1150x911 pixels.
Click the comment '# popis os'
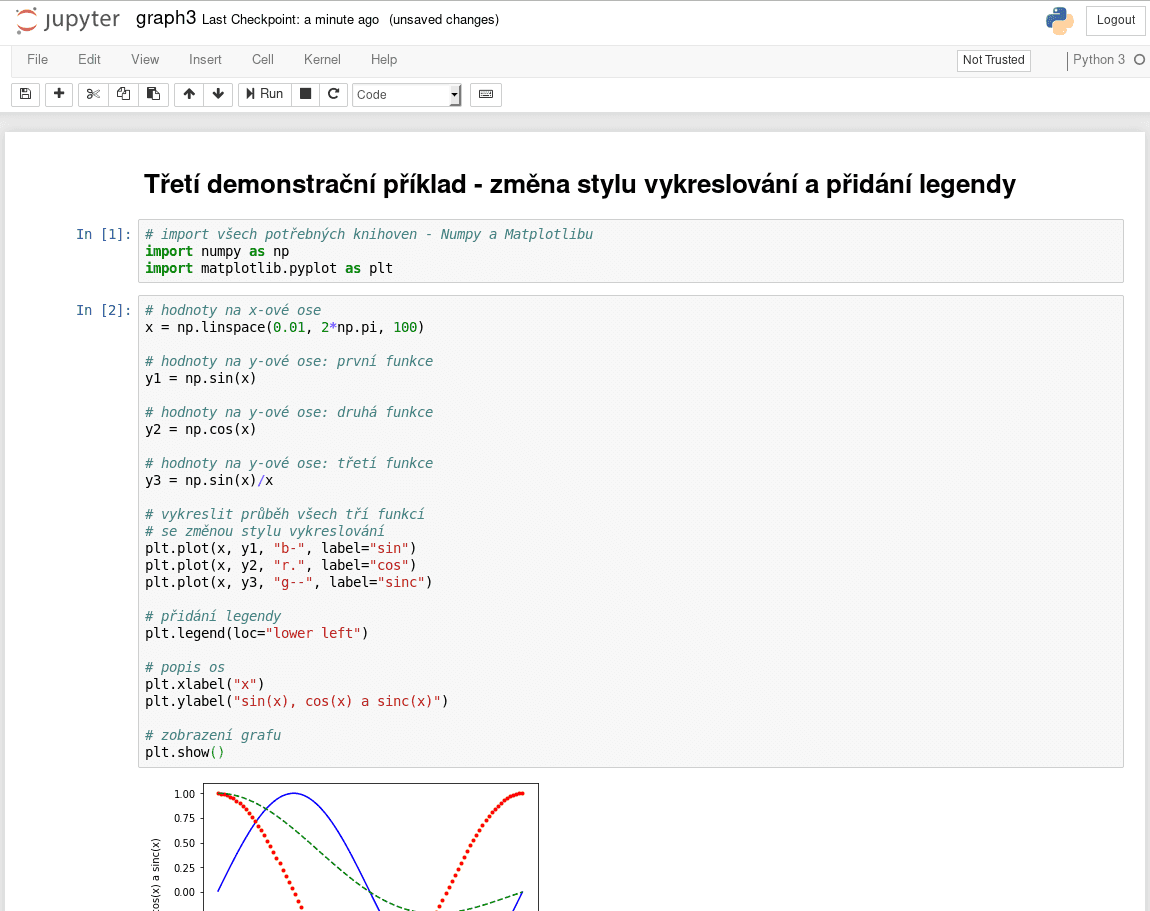coord(185,667)
